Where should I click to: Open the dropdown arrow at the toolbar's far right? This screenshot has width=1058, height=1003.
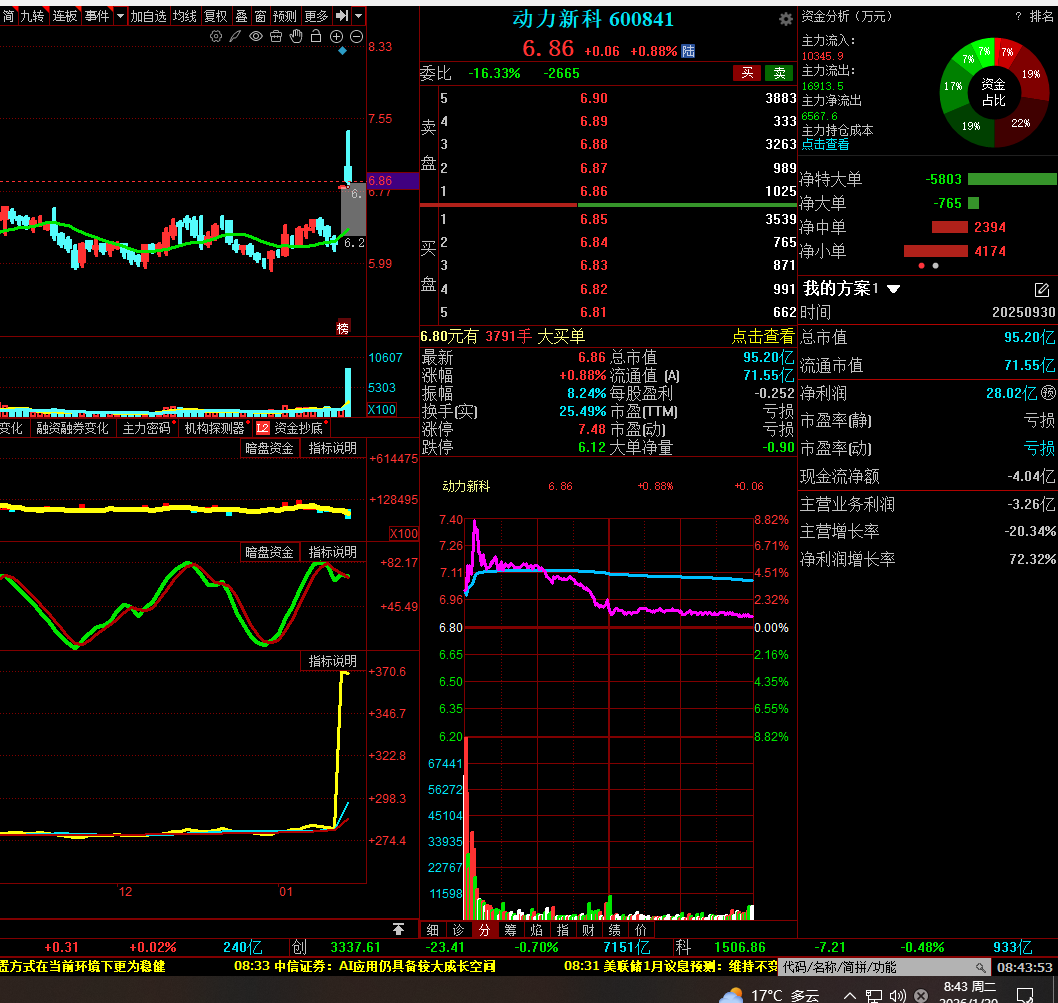[359, 16]
